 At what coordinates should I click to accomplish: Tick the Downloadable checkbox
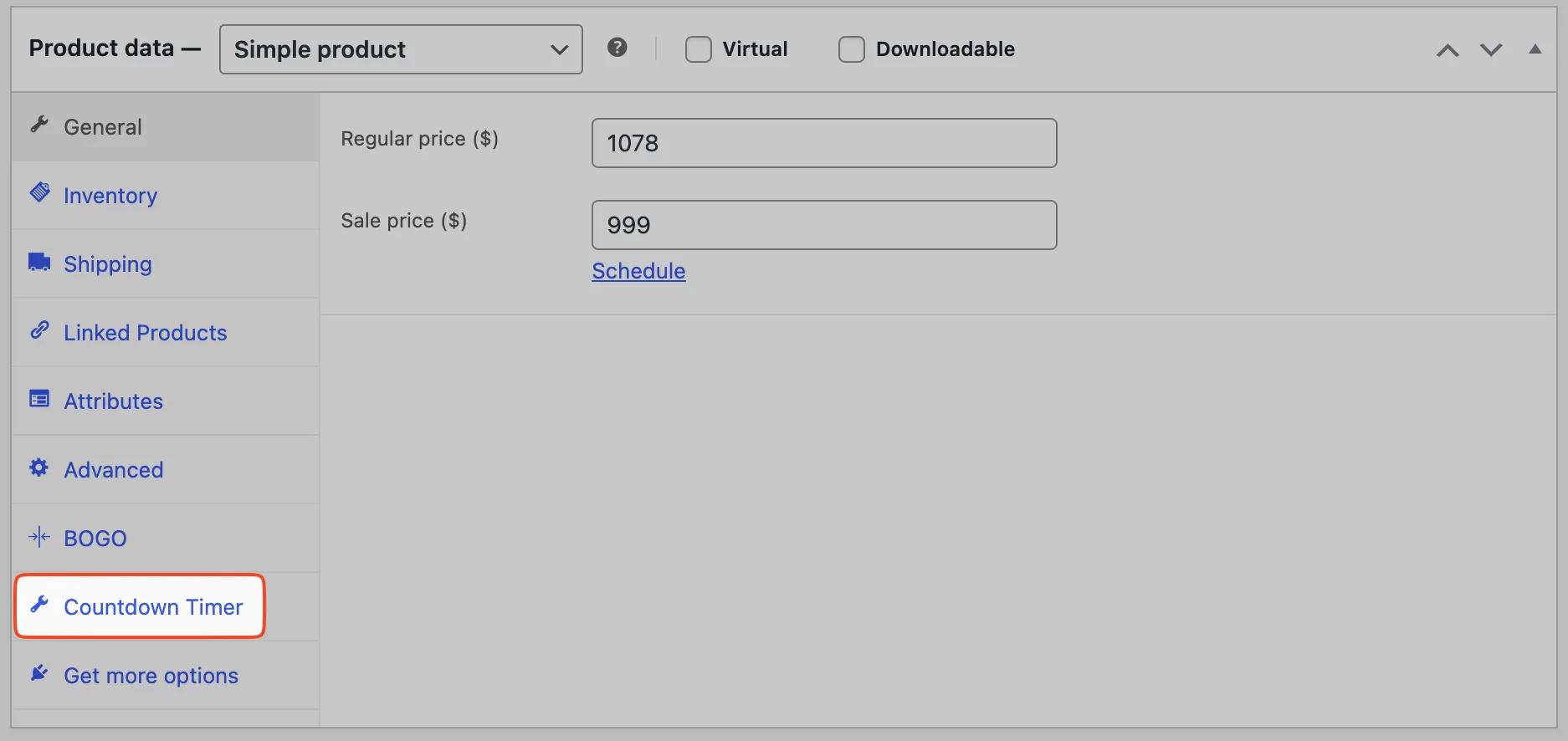[x=852, y=49]
